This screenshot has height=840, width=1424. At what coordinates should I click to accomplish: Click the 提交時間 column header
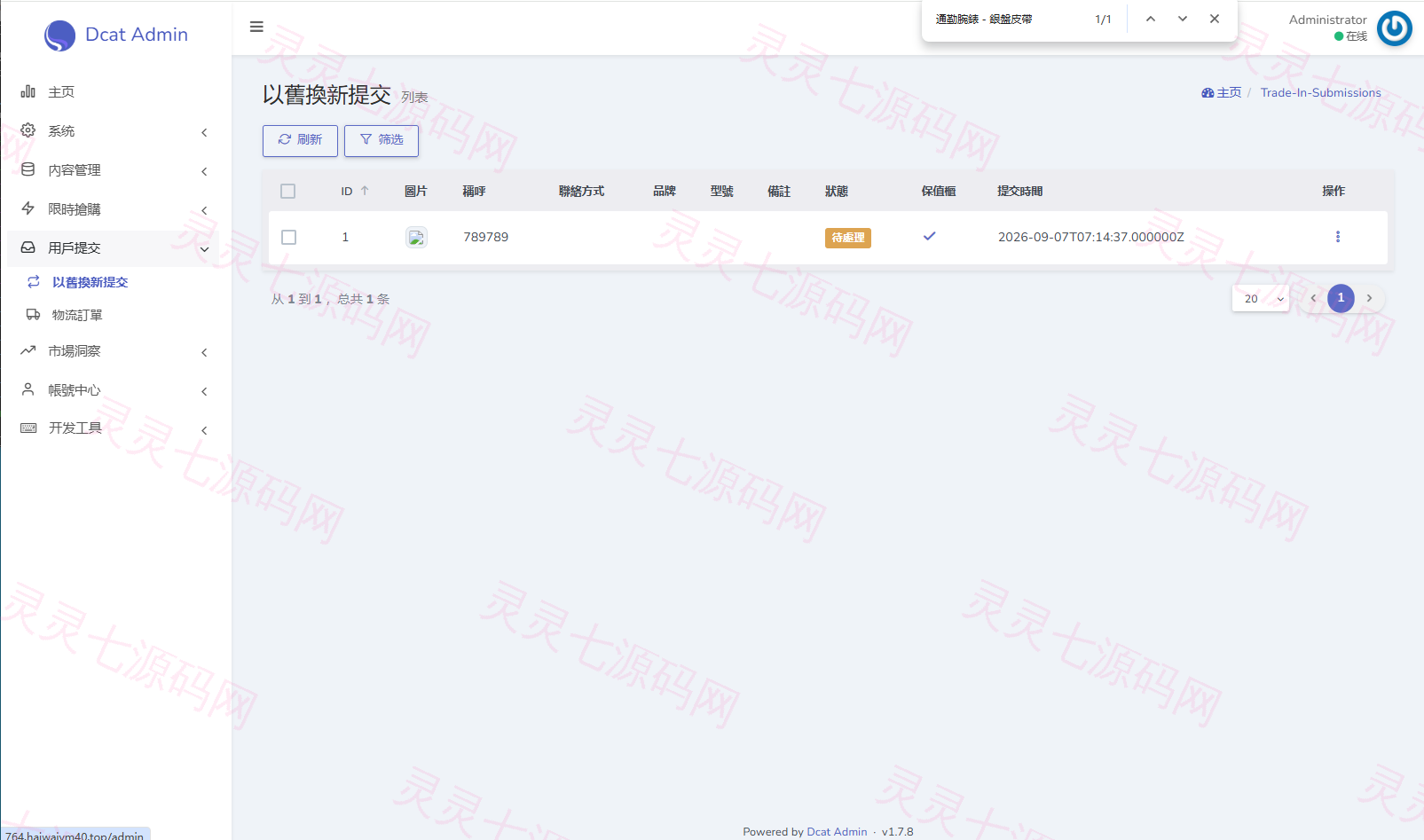(1020, 191)
